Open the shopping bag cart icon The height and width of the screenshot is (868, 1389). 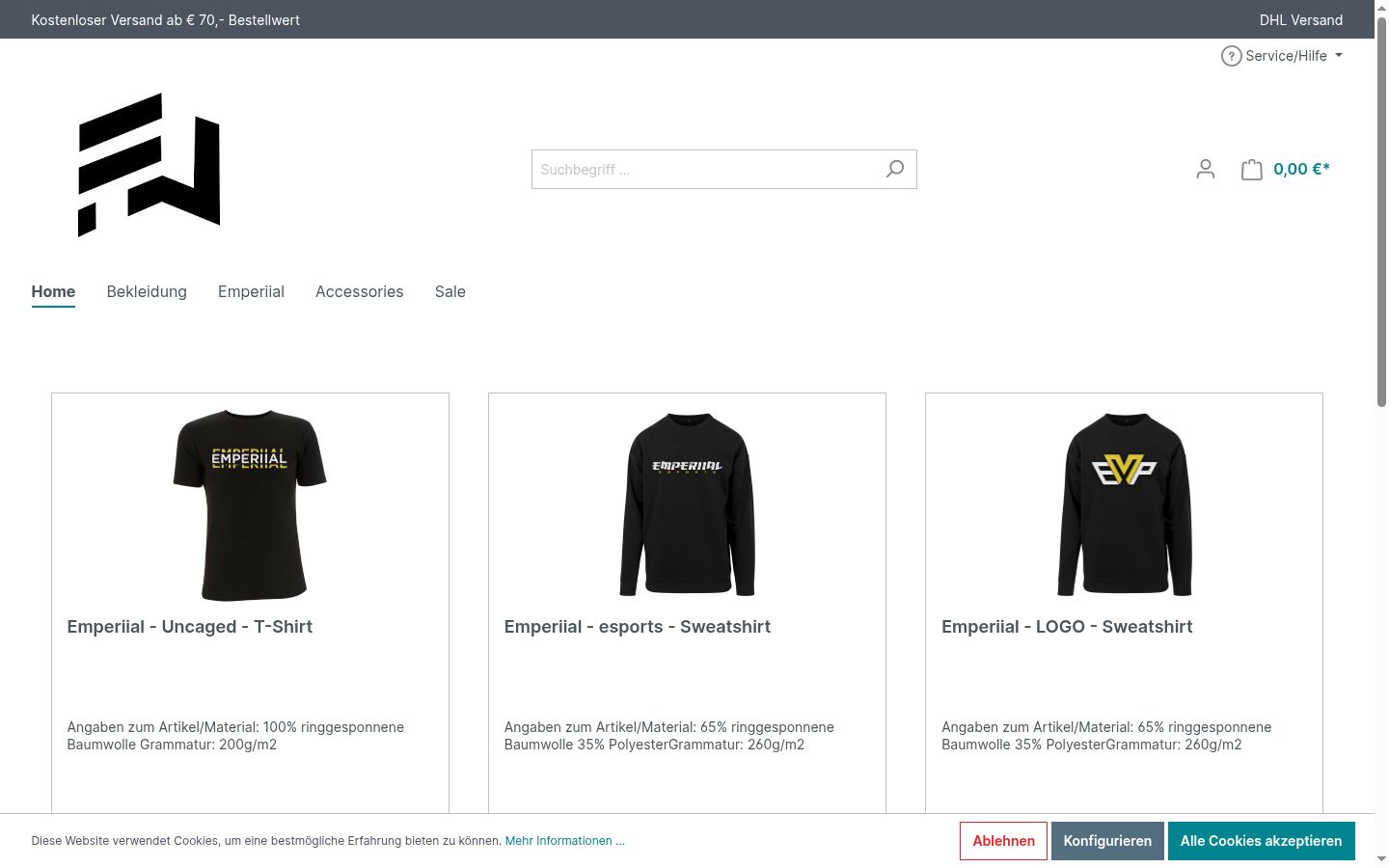1251,170
